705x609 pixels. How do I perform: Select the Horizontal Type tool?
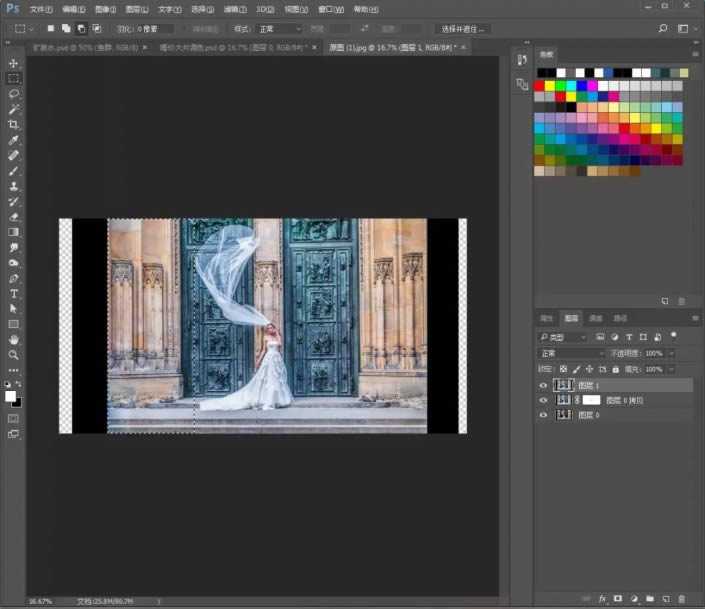click(x=14, y=294)
